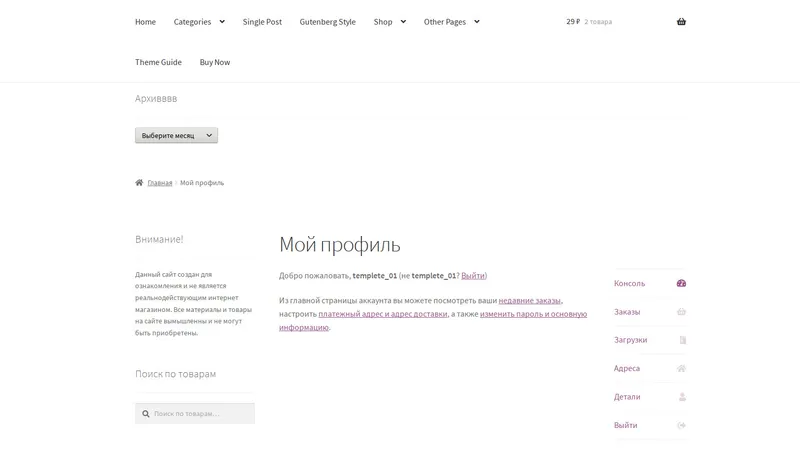The width and height of the screenshot is (800, 450).
Task: Follow the недавние заказы link
Action: pos(530,301)
